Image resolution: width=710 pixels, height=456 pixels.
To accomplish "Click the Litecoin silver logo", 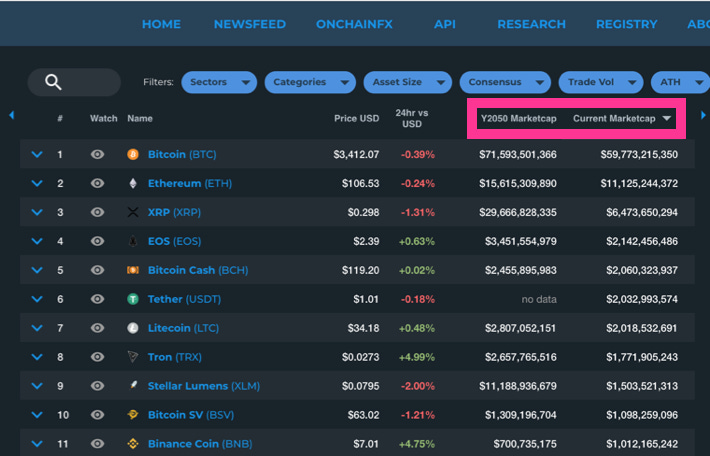I will click(133, 328).
